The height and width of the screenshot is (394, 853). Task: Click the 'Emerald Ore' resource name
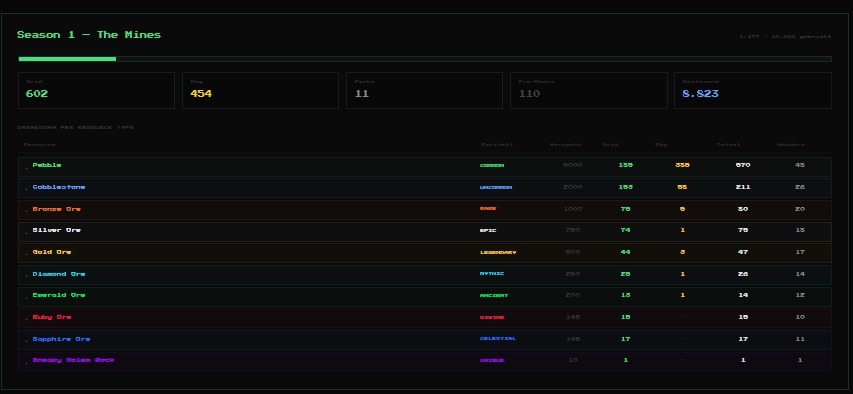coord(59,295)
